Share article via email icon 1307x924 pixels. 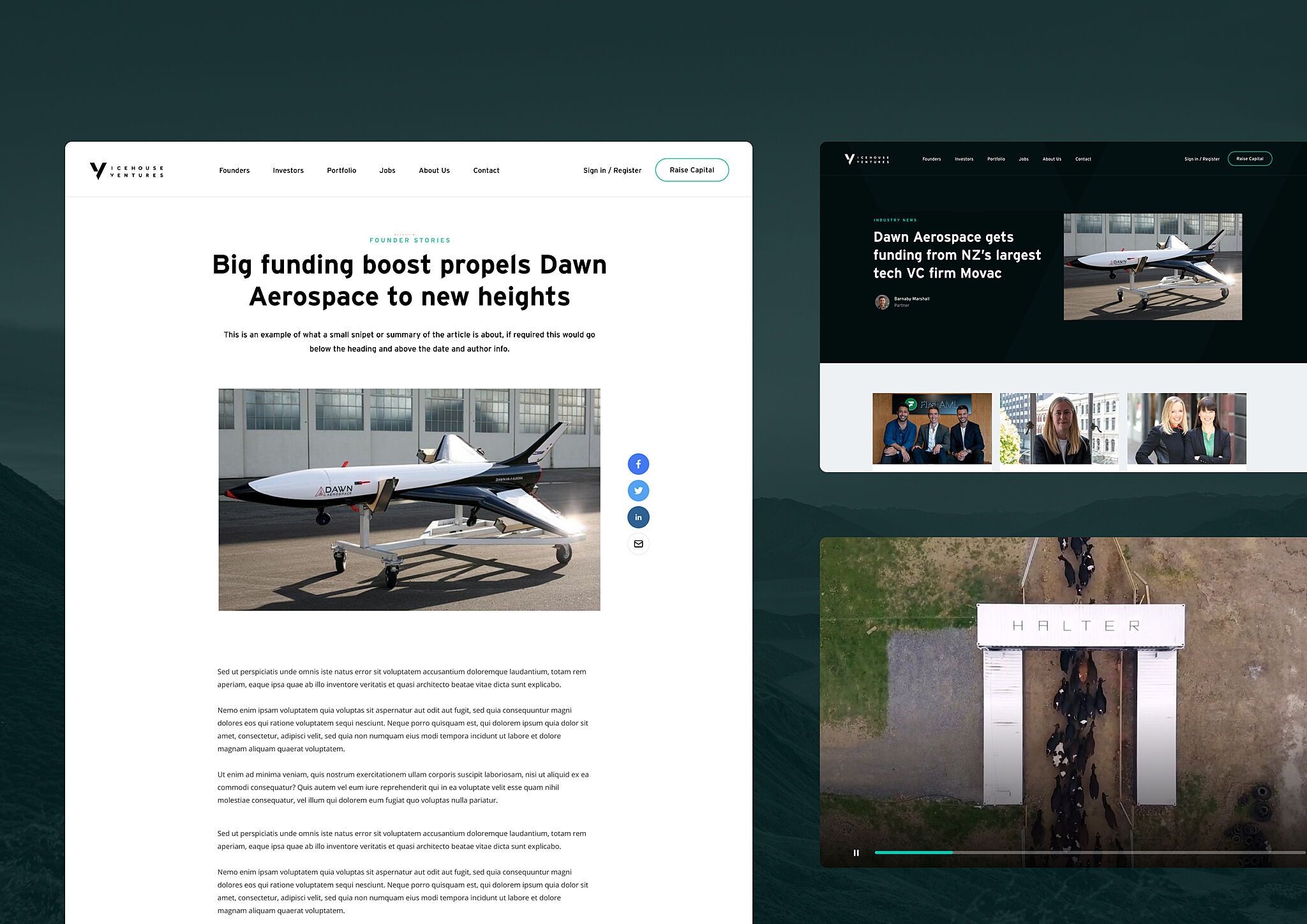click(x=638, y=544)
